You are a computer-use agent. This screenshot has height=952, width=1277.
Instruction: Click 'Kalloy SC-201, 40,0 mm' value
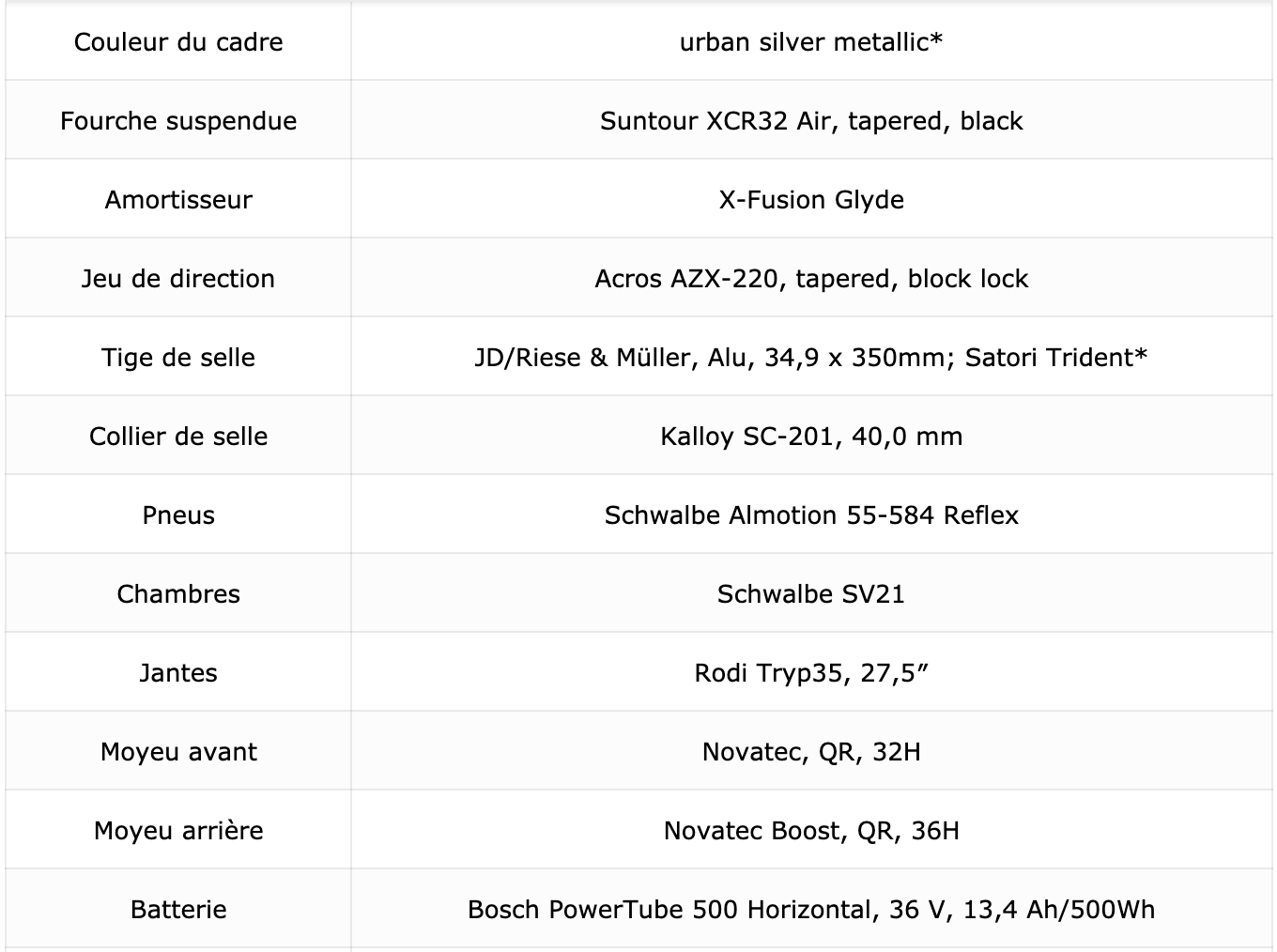point(811,436)
